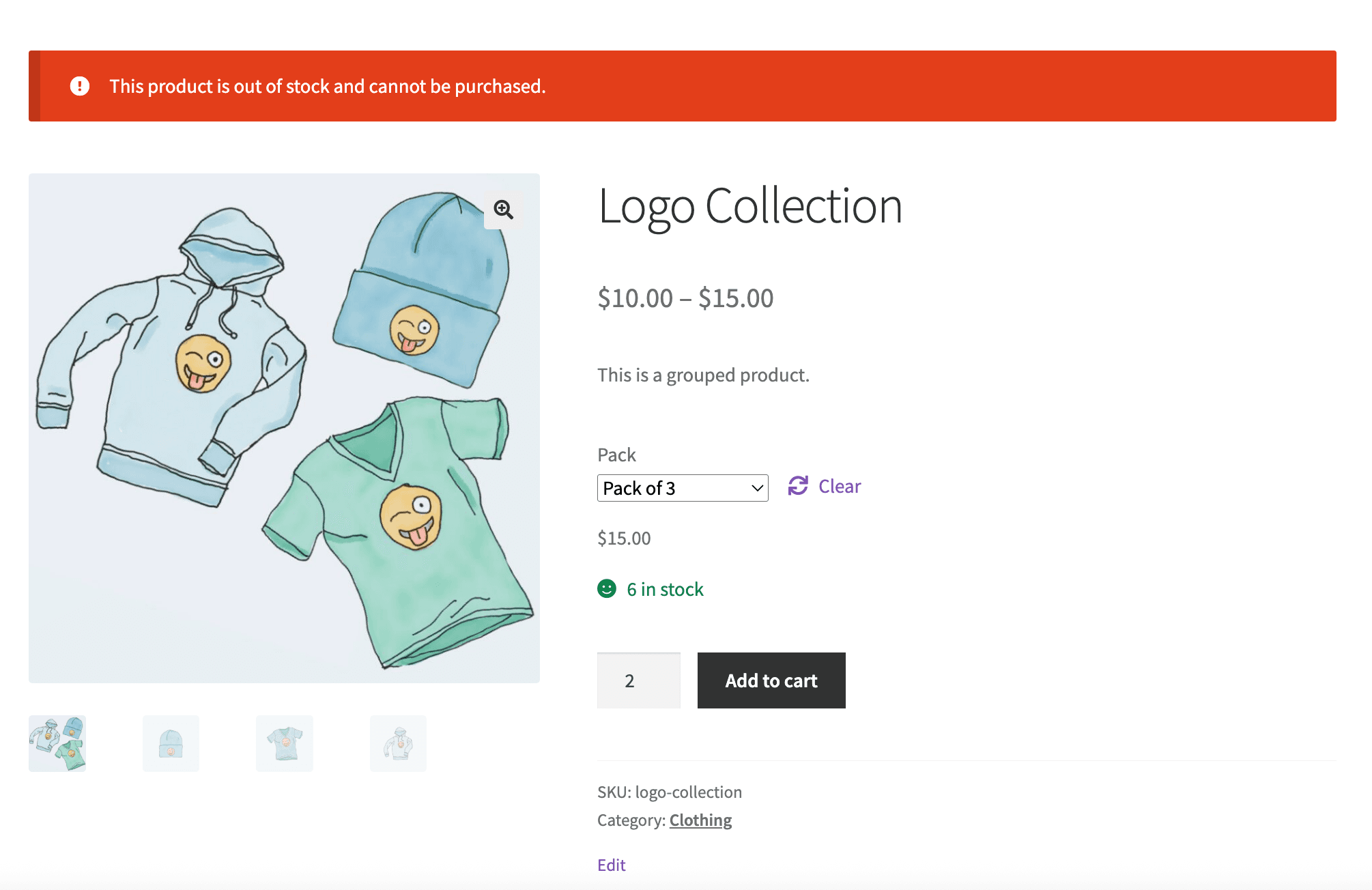Click the refresh arrows icon beside Clear
The image size is (1372, 890).
pyautogui.click(x=798, y=486)
